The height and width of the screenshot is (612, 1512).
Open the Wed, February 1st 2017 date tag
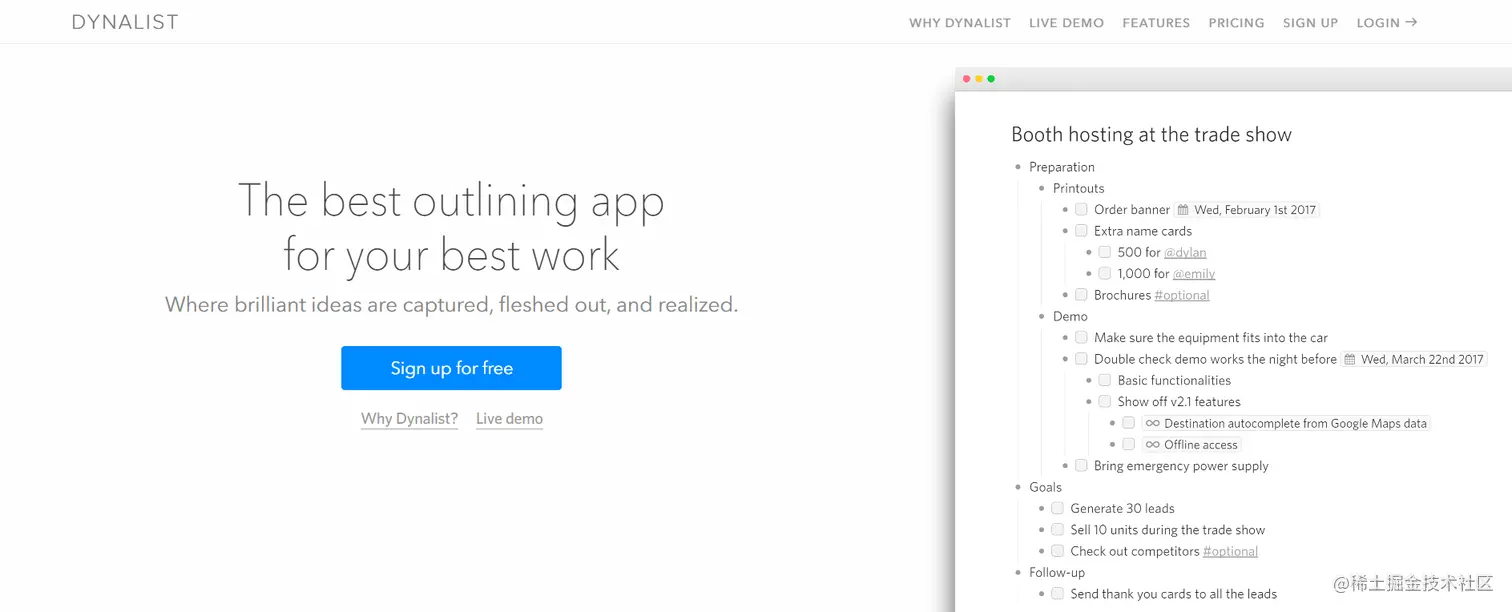1247,210
